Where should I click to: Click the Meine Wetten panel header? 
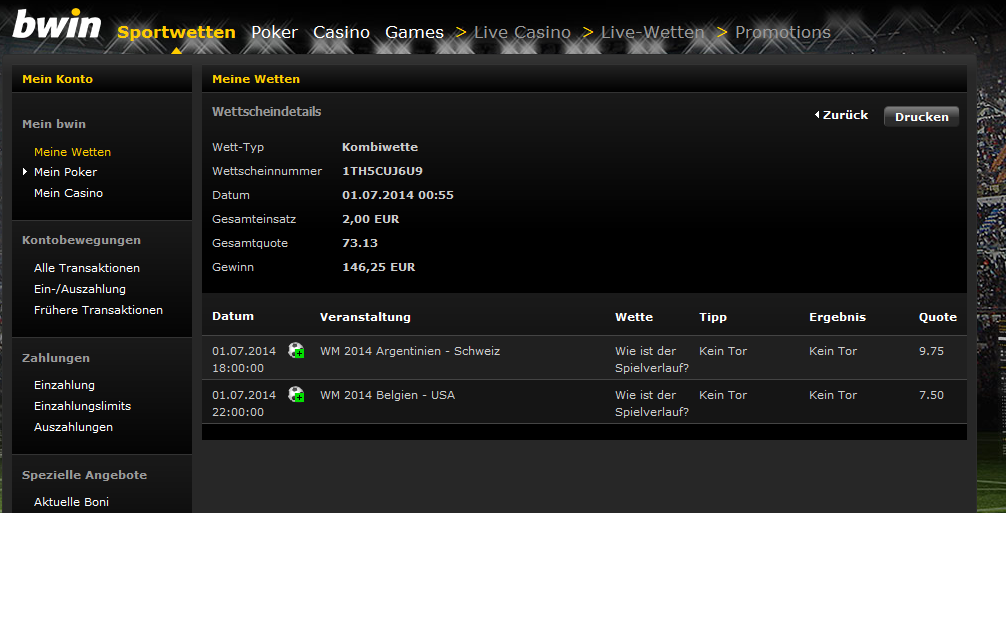[584, 79]
